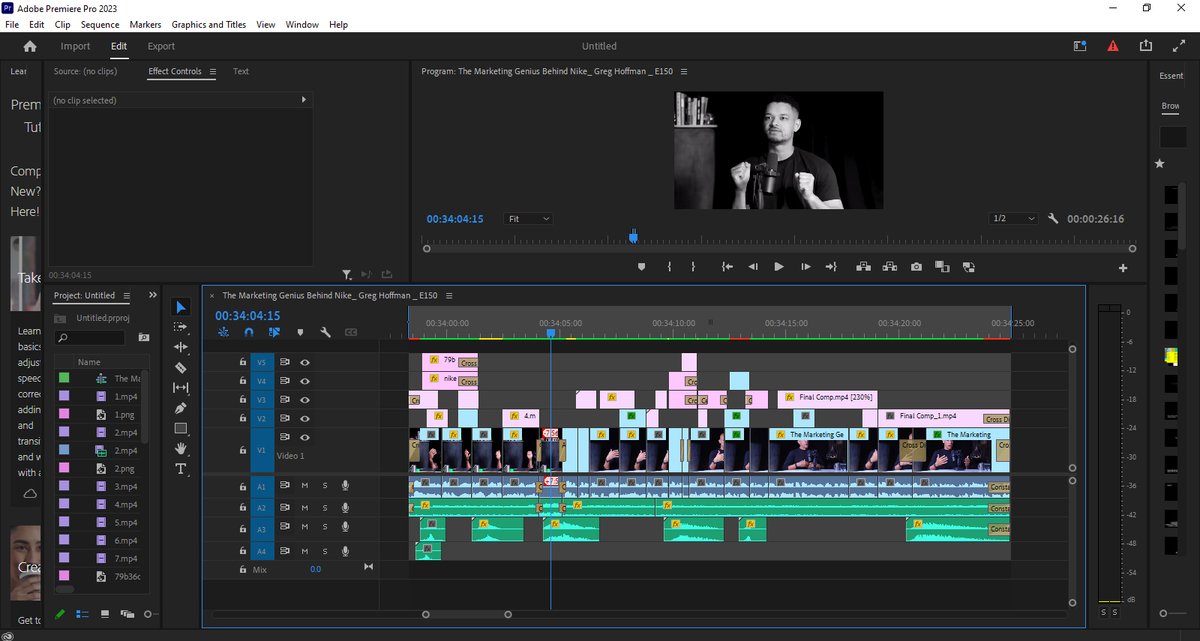
Task: Step back one frame
Action: [753, 267]
